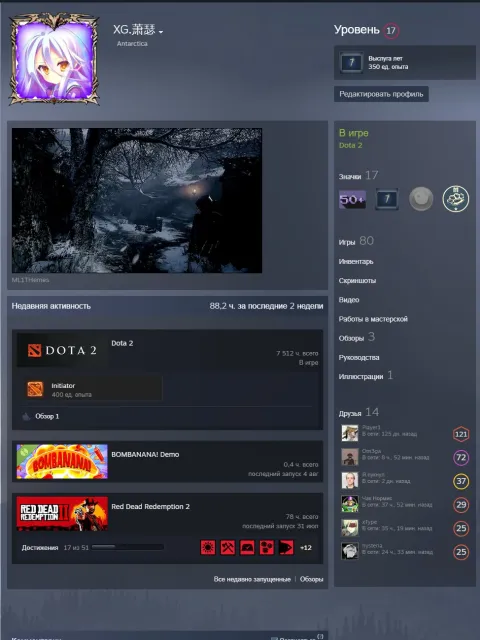This screenshot has width=480, height=640.
Task: Open the red sun achievement icon
Action: (x=208, y=547)
